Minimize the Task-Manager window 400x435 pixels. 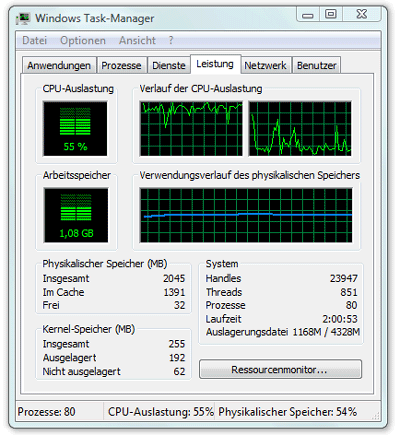[308, 15]
